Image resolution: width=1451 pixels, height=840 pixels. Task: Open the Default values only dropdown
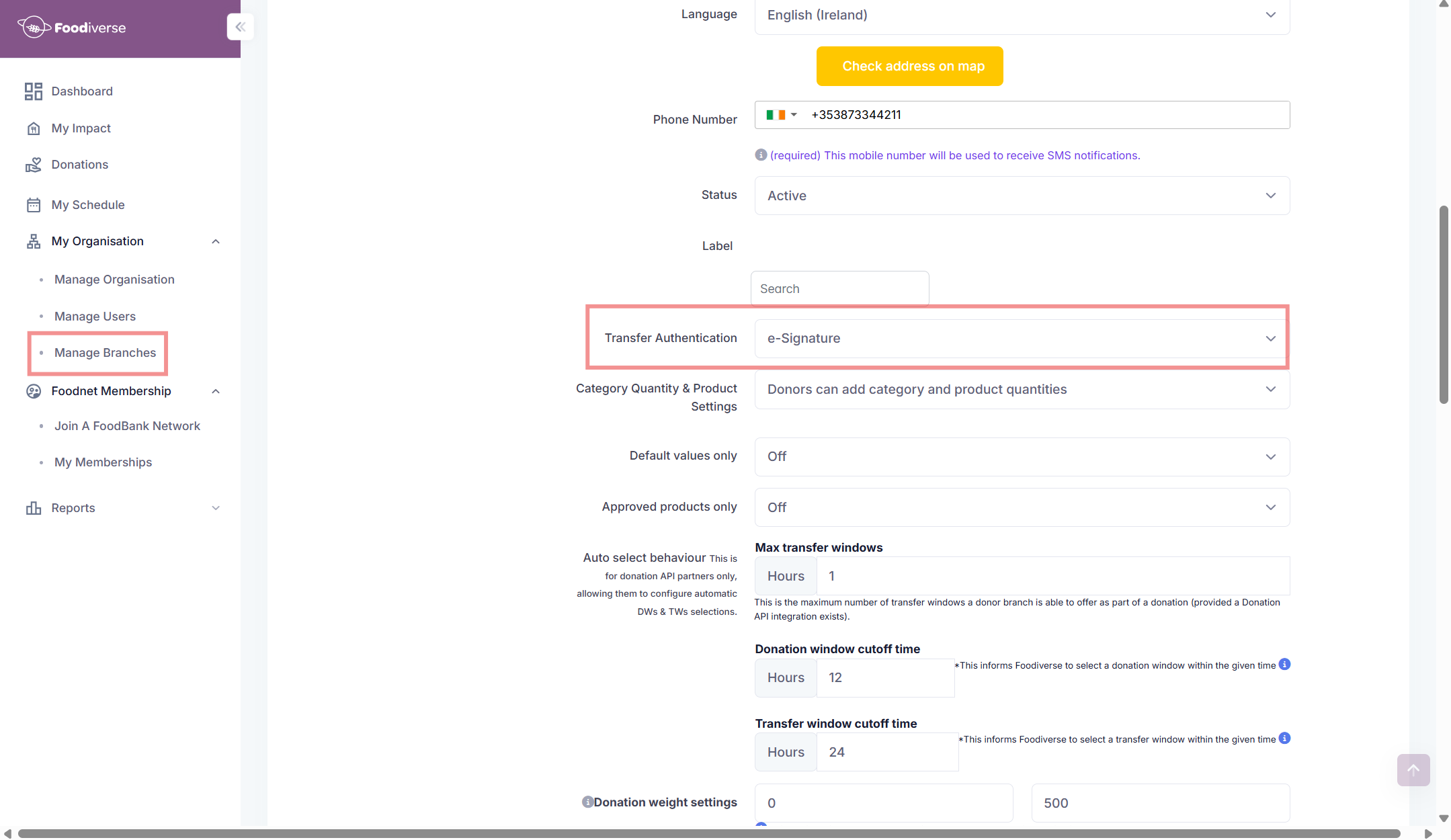click(1021, 457)
